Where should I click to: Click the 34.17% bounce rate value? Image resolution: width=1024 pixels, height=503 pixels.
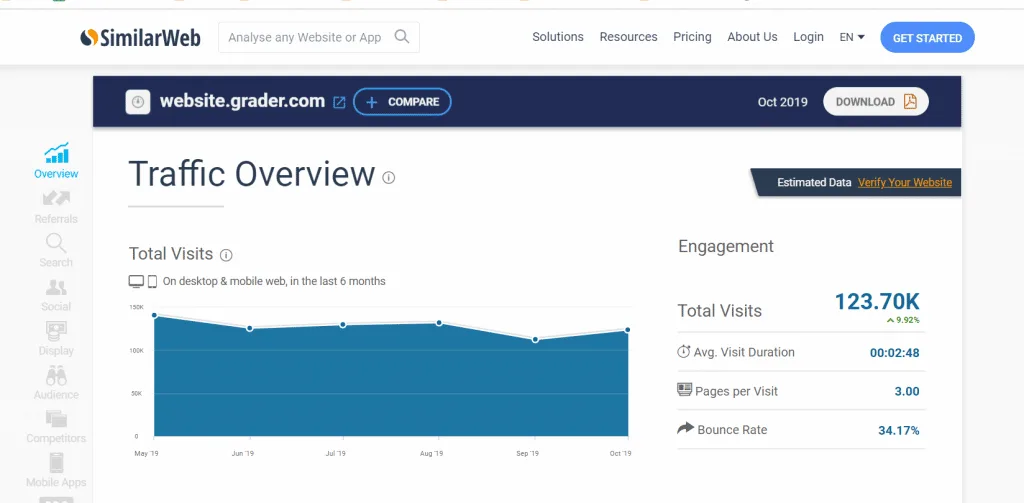pos(899,430)
